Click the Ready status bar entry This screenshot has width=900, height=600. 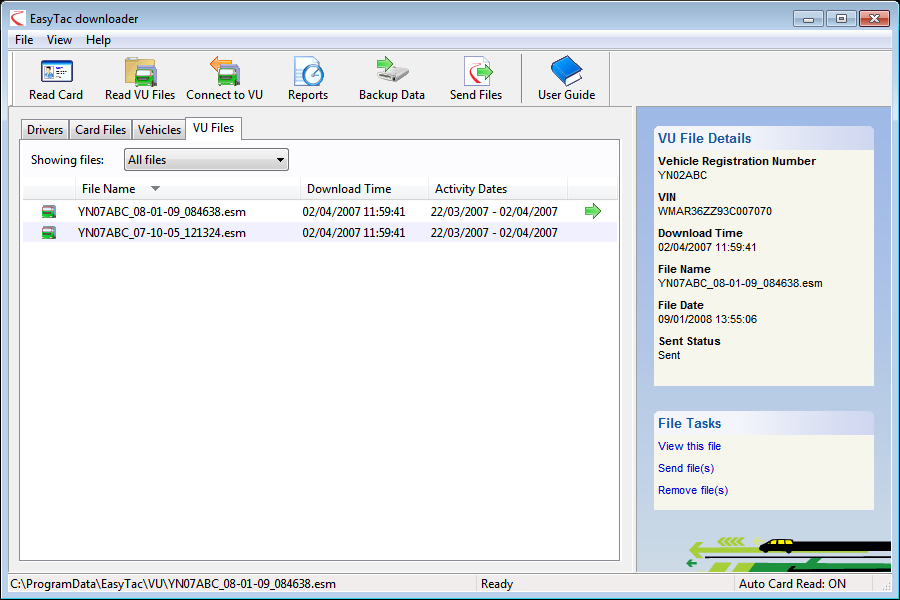[497, 584]
